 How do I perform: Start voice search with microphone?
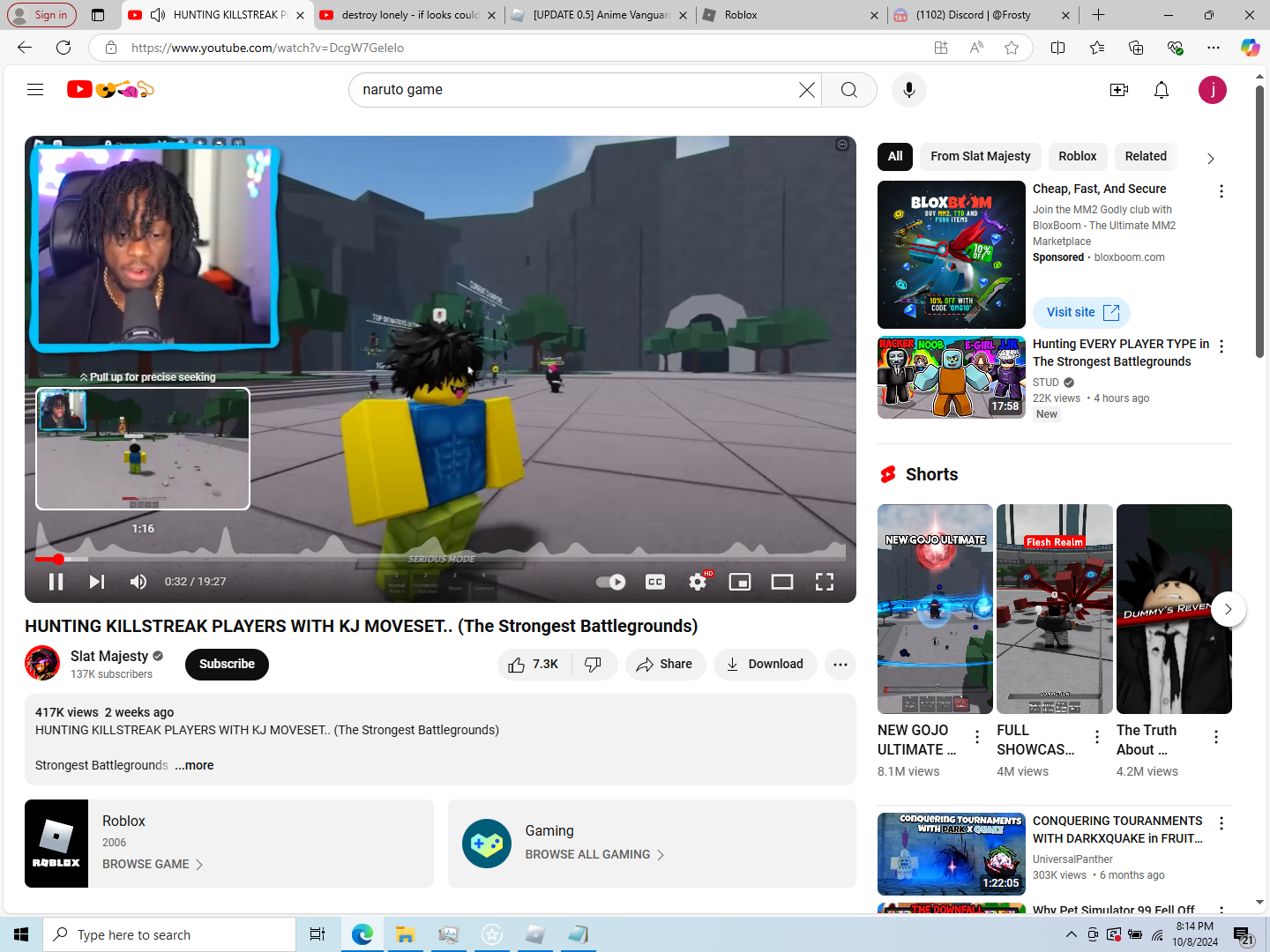coord(909,90)
